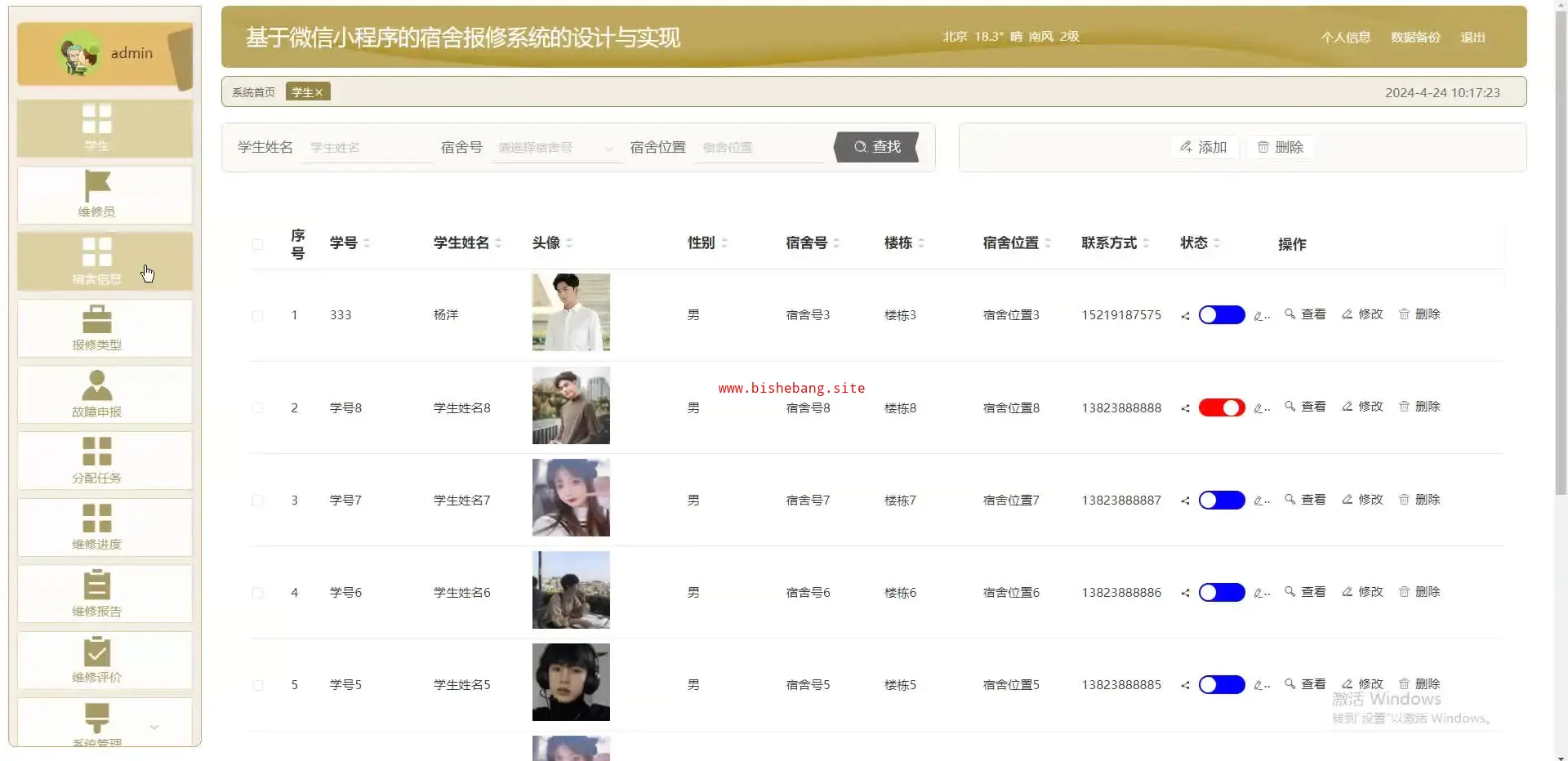Image resolution: width=1568 pixels, height=761 pixels.
Task: Open the 维修报告 clipboard icon
Action: [97, 585]
